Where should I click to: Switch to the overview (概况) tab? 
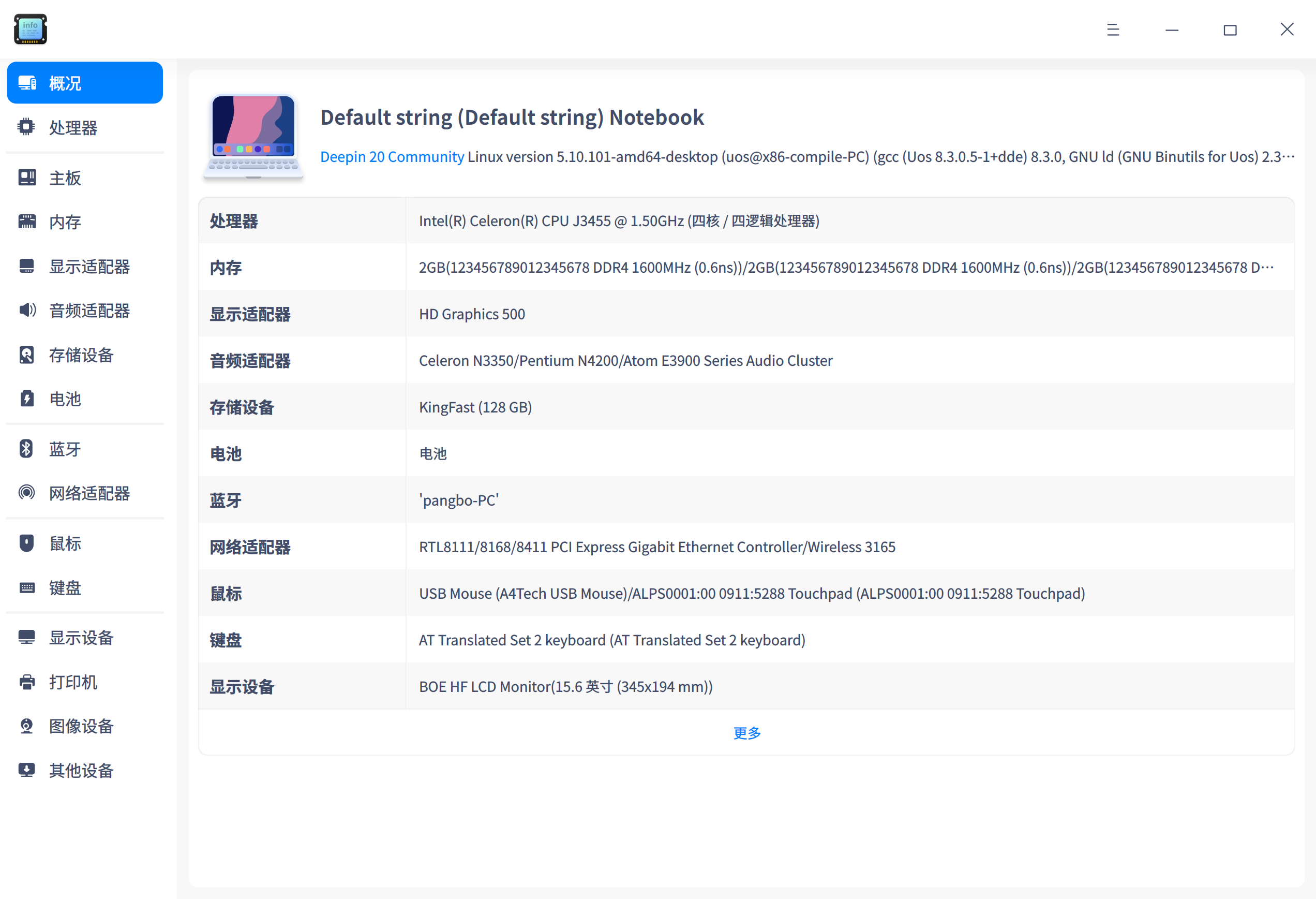pyautogui.click(x=85, y=83)
